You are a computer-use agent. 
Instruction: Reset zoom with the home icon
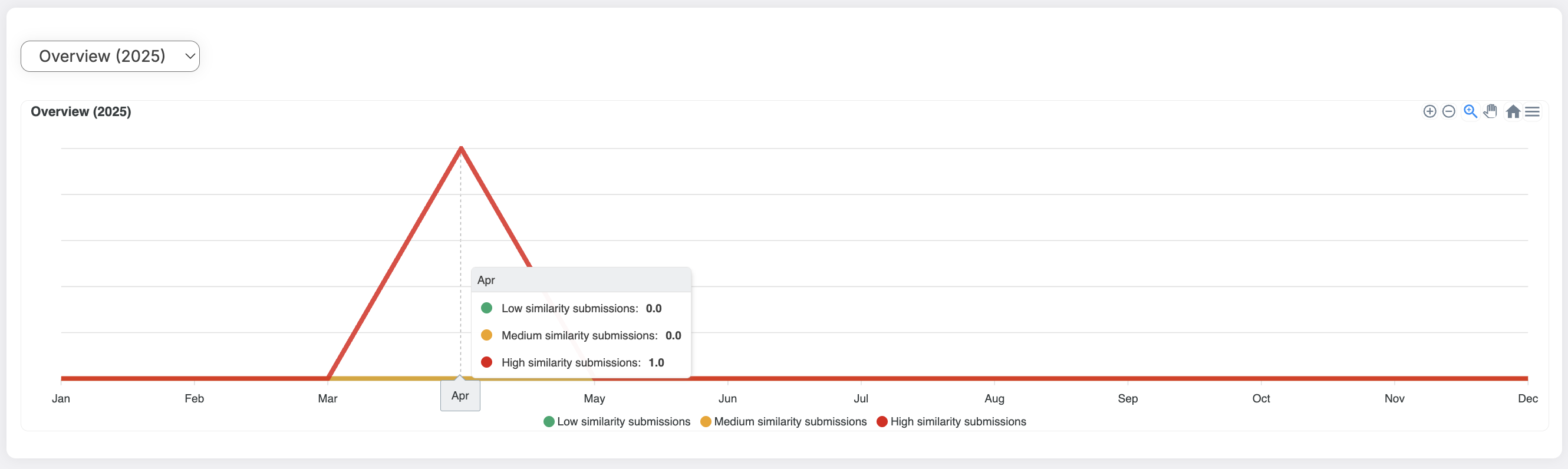pos(1513,111)
